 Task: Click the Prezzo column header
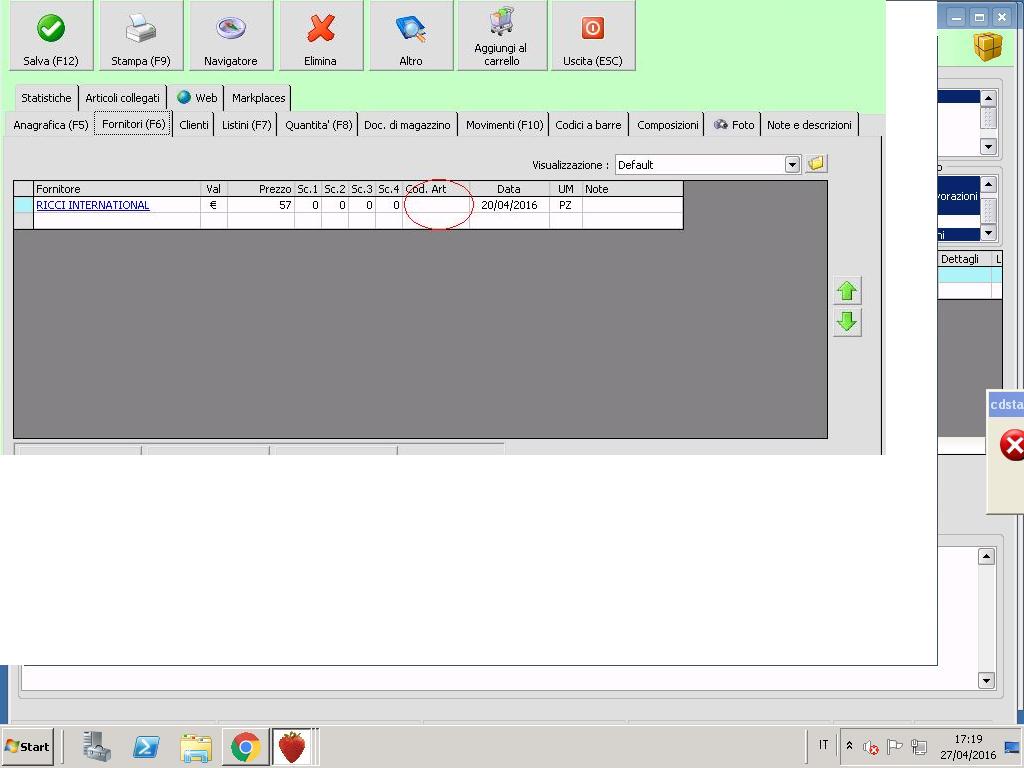tap(261, 189)
